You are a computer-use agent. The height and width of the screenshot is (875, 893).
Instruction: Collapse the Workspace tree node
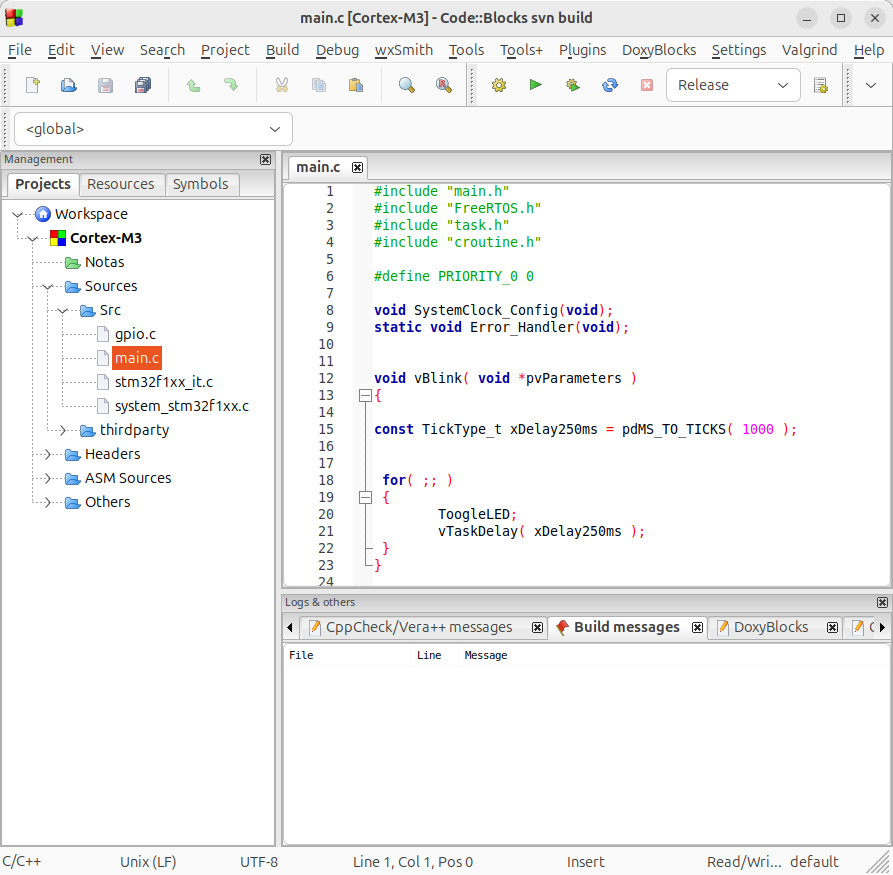coord(18,215)
